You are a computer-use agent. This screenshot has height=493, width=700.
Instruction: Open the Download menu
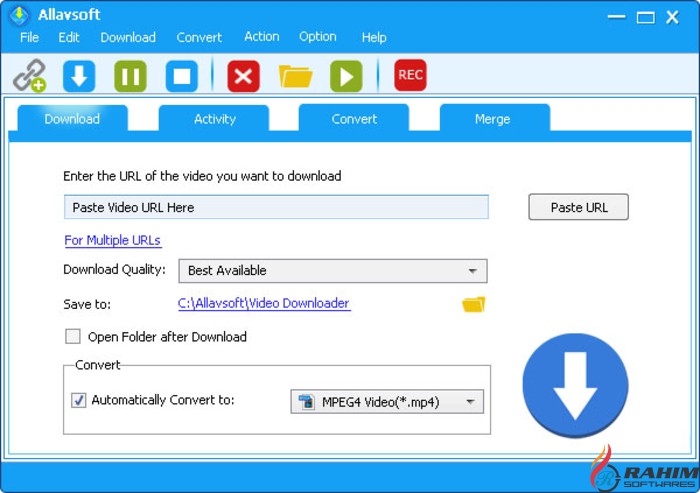click(x=128, y=37)
